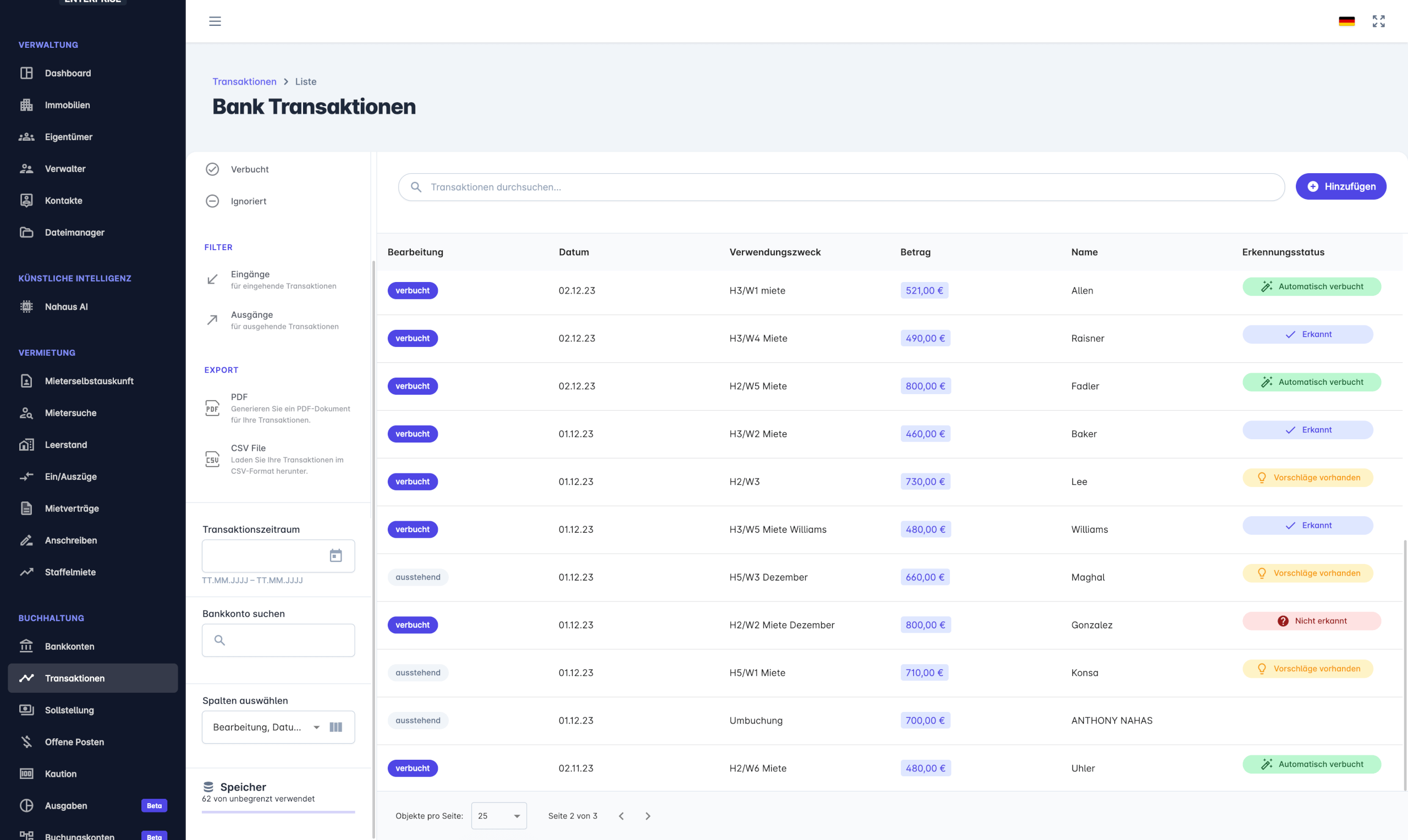This screenshot has width=1408, height=840.
Task: Open Objekte pro Seite dropdown
Action: point(499,816)
